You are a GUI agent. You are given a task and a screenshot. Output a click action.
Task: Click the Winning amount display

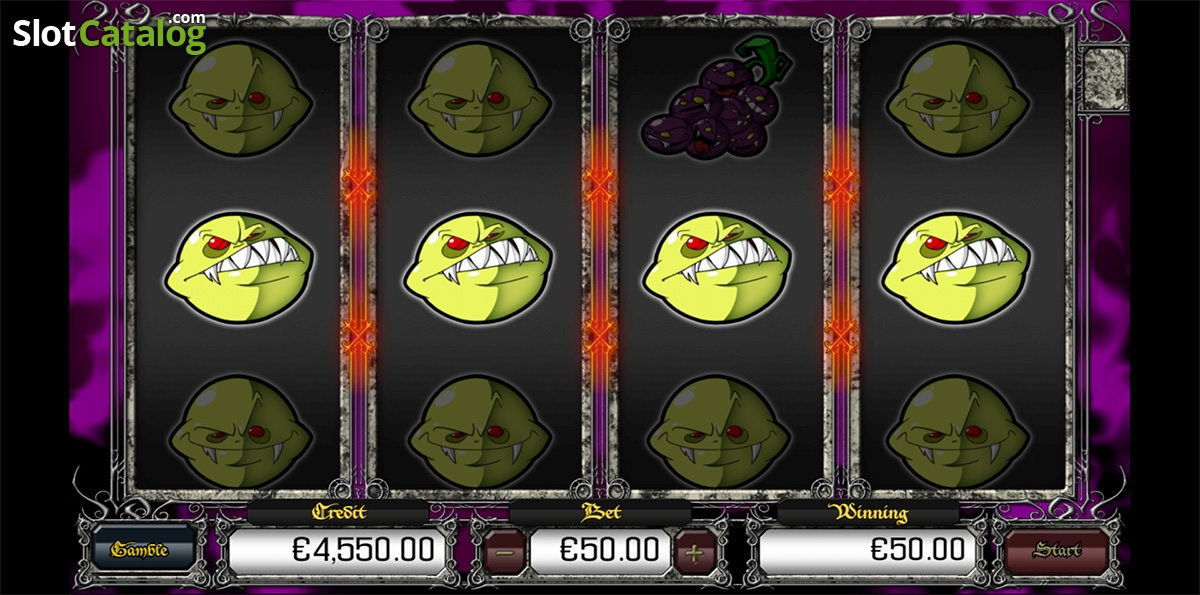866,550
